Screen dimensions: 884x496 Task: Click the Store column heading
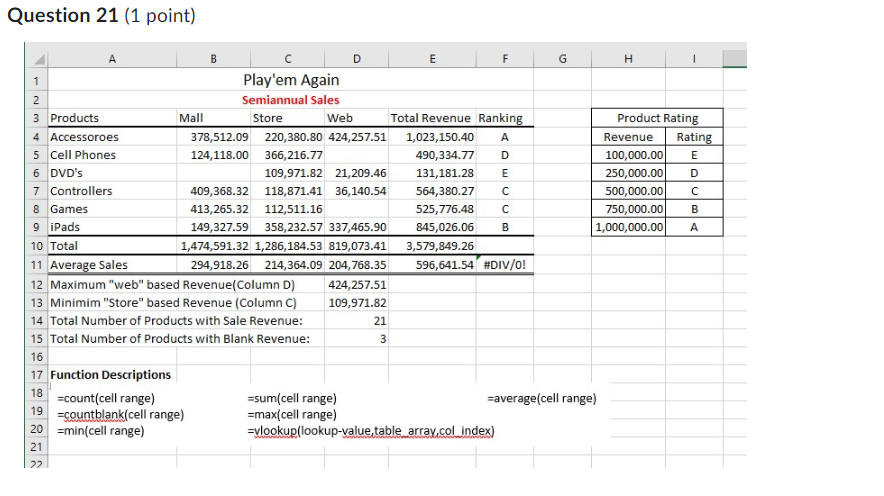[x=267, y=118]
